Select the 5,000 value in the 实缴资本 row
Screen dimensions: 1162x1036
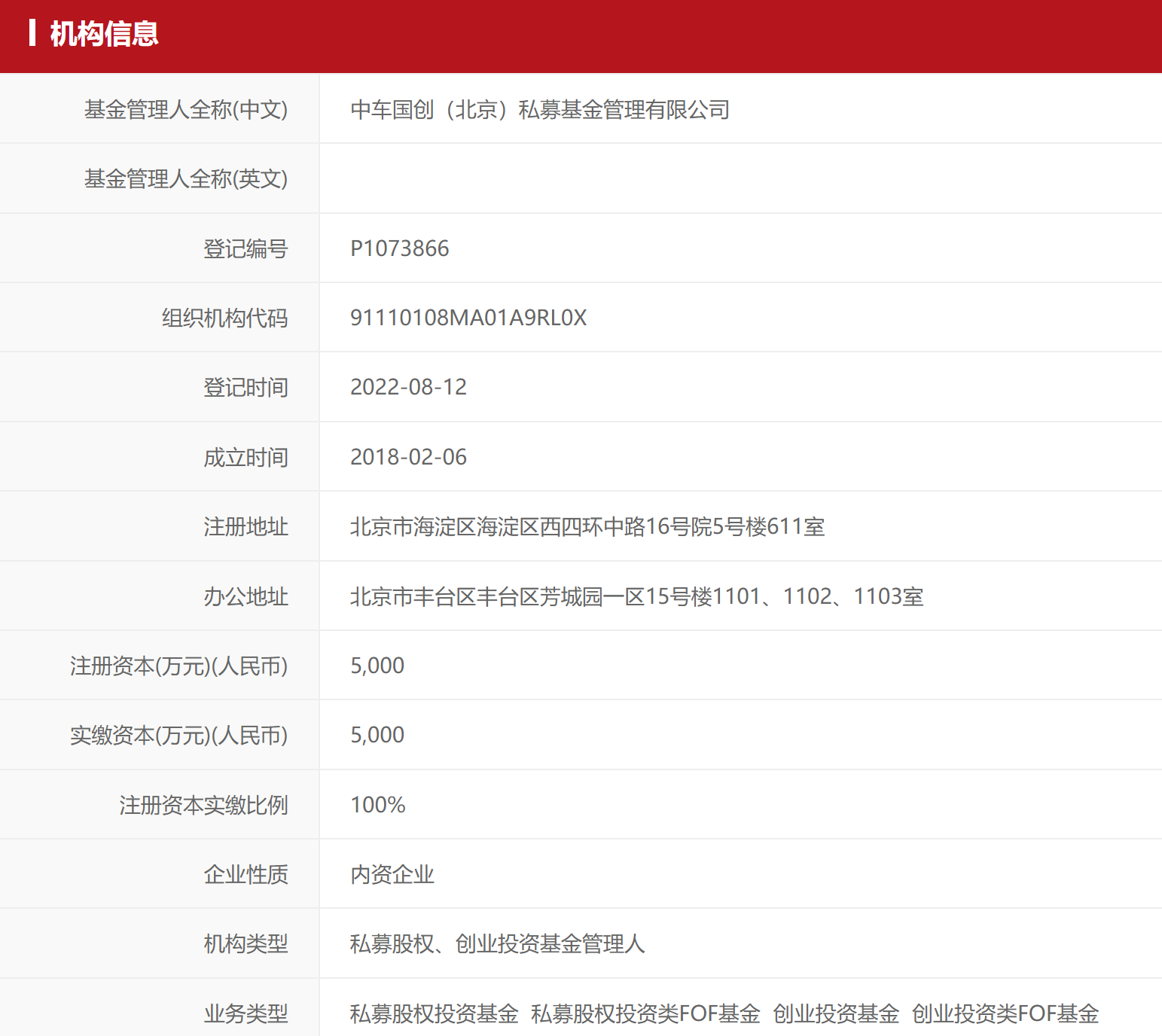point(377,735)
